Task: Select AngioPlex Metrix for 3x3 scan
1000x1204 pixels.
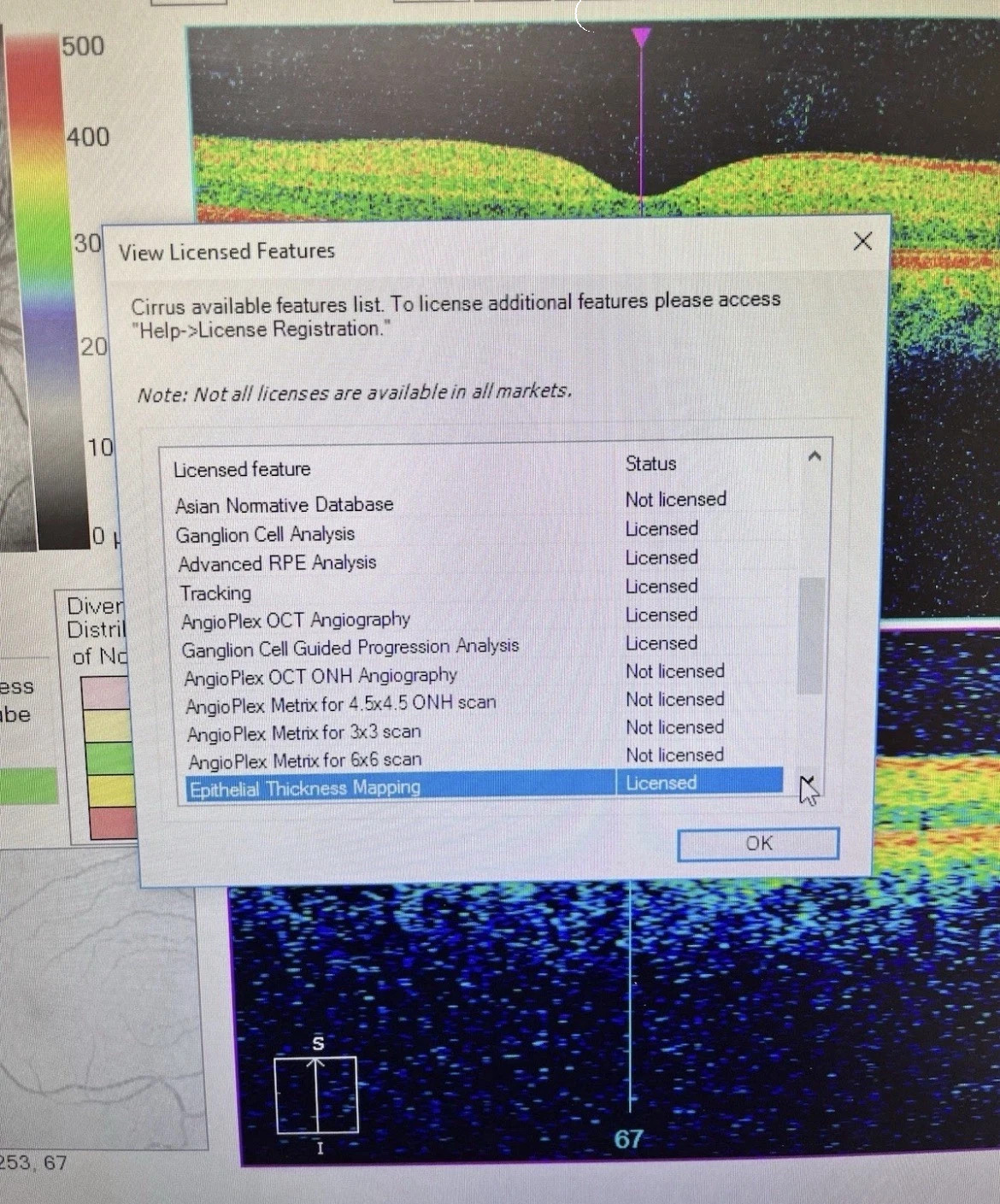Action: pyautogui.click(x=303, y=732)
